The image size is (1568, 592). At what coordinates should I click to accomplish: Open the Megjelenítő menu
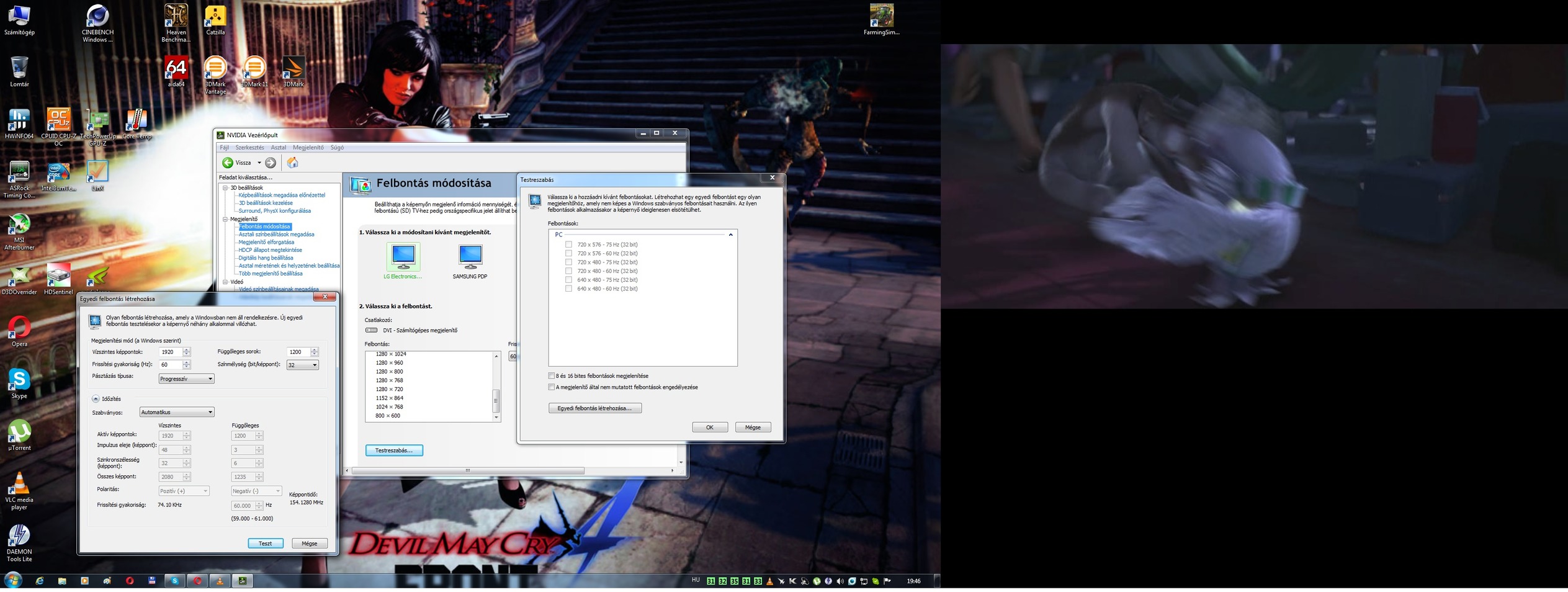coord(308,148)
